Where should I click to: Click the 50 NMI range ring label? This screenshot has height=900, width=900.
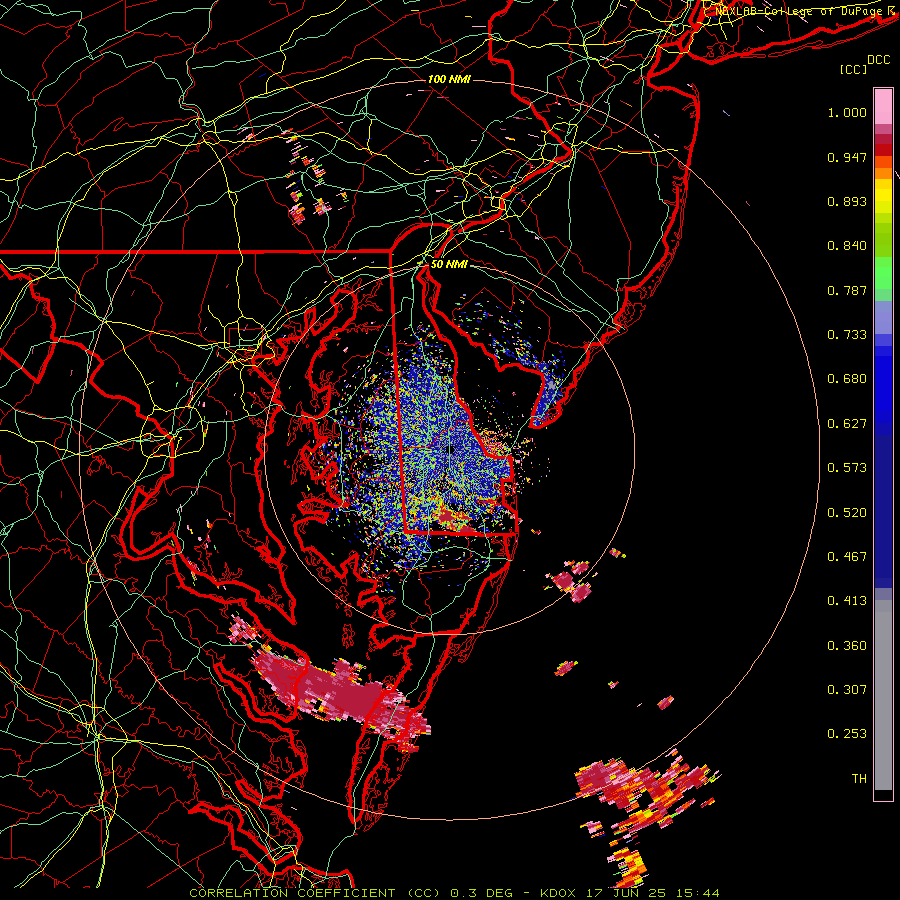[449, 265]
